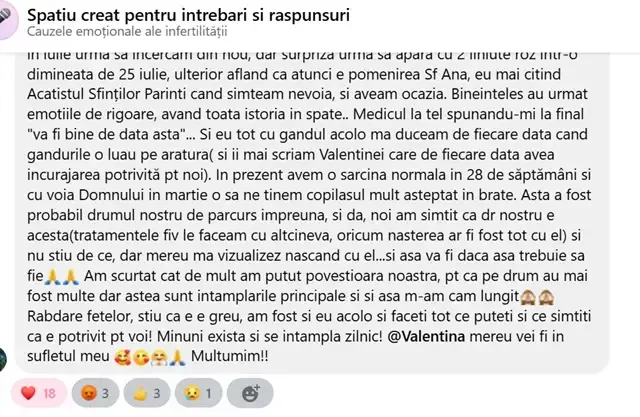Click second praying hands emoji after 'fie'
This screenshot has width=640, height=417.
(71, 277)
